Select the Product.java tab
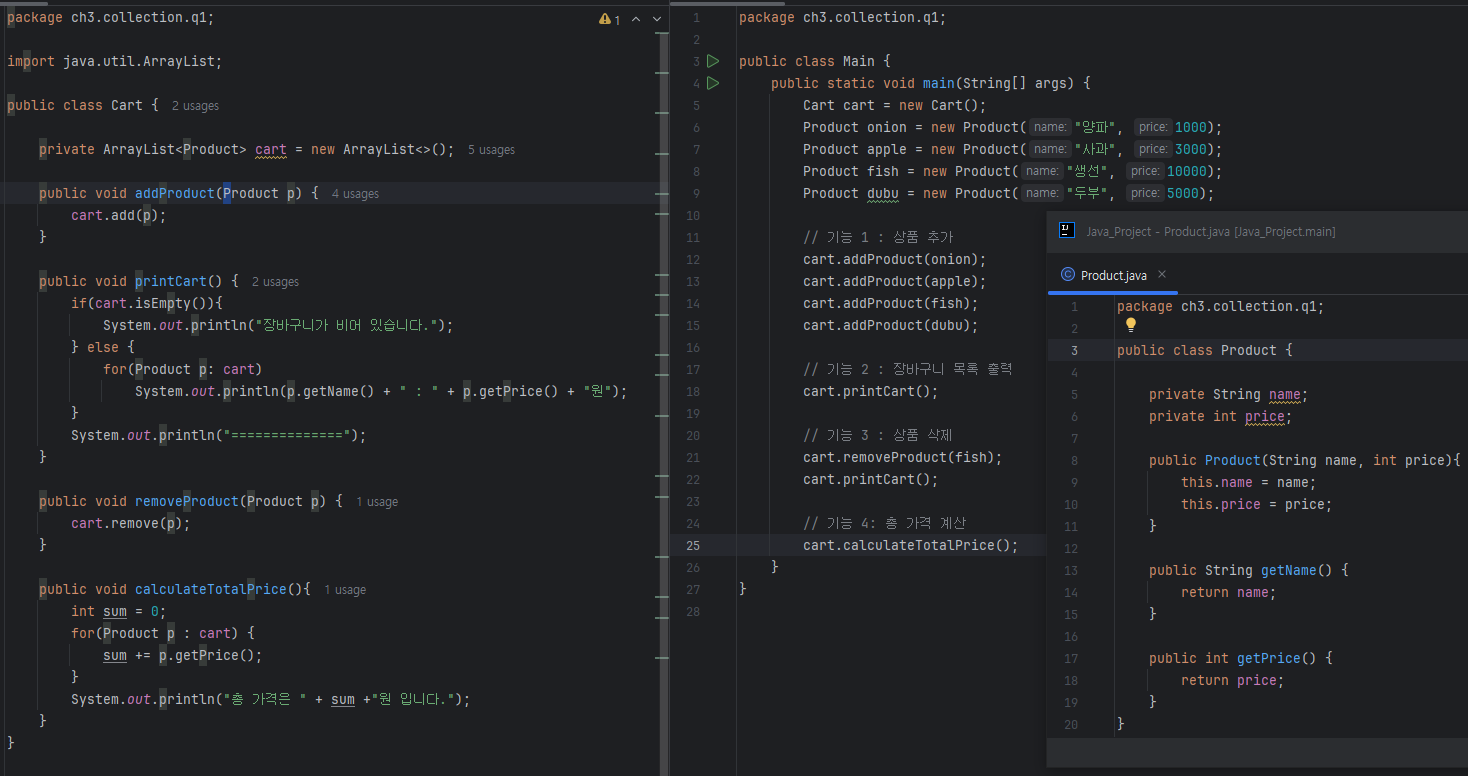The height and width of the screenshot is (776, 1468). [x=1113, y=275]
